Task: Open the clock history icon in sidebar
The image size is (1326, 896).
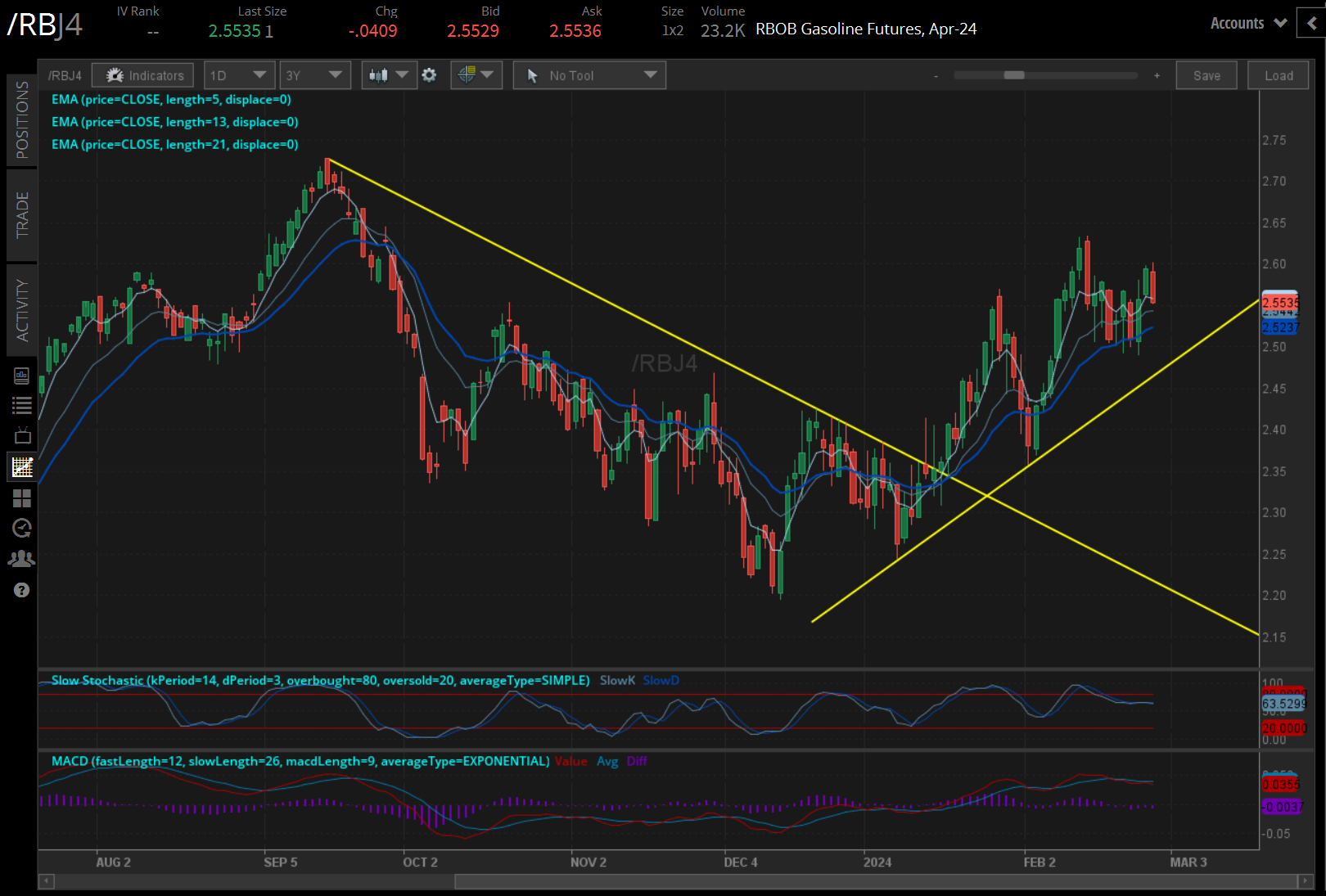Action: pyautogui.click(x=22, y=529)
